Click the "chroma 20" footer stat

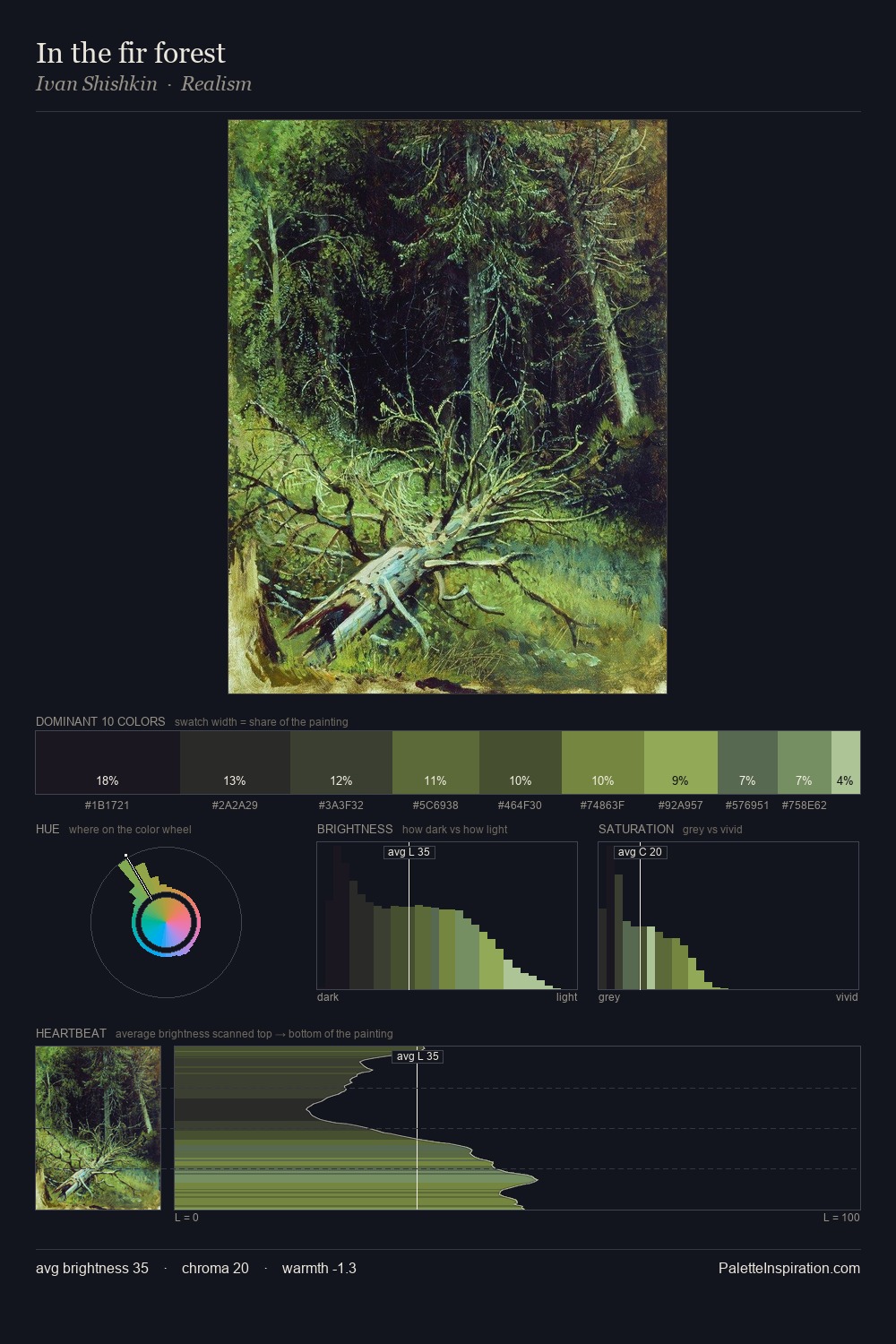215,1268
